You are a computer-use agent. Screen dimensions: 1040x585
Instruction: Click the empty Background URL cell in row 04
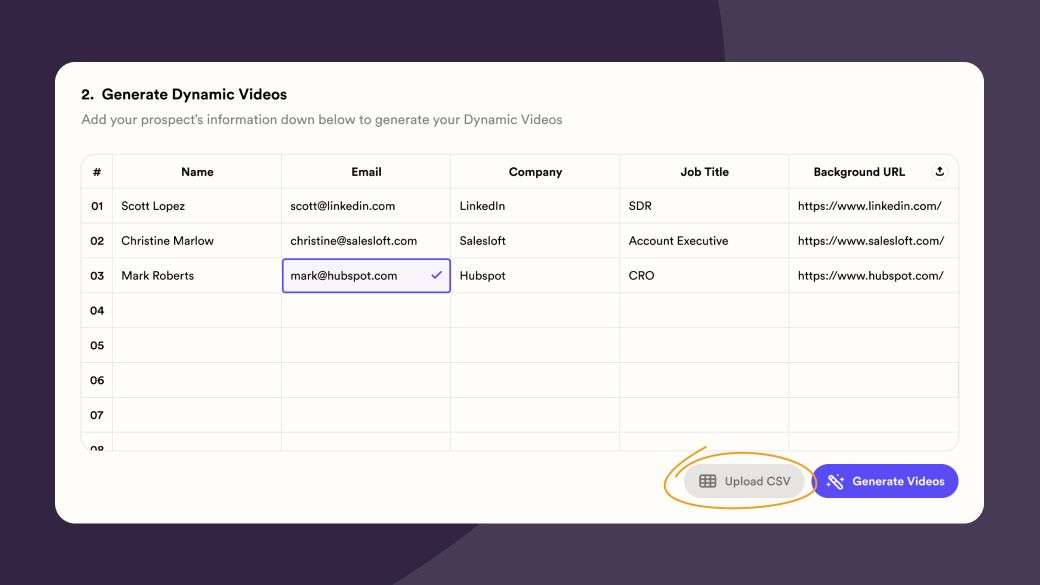pos(874,310)
